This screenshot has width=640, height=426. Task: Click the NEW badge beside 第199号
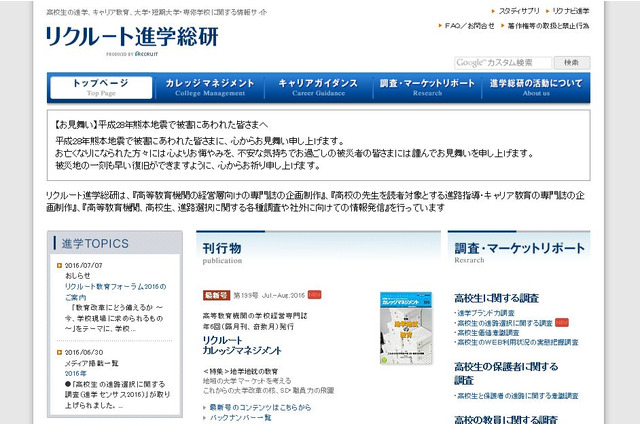coord(314,295)
